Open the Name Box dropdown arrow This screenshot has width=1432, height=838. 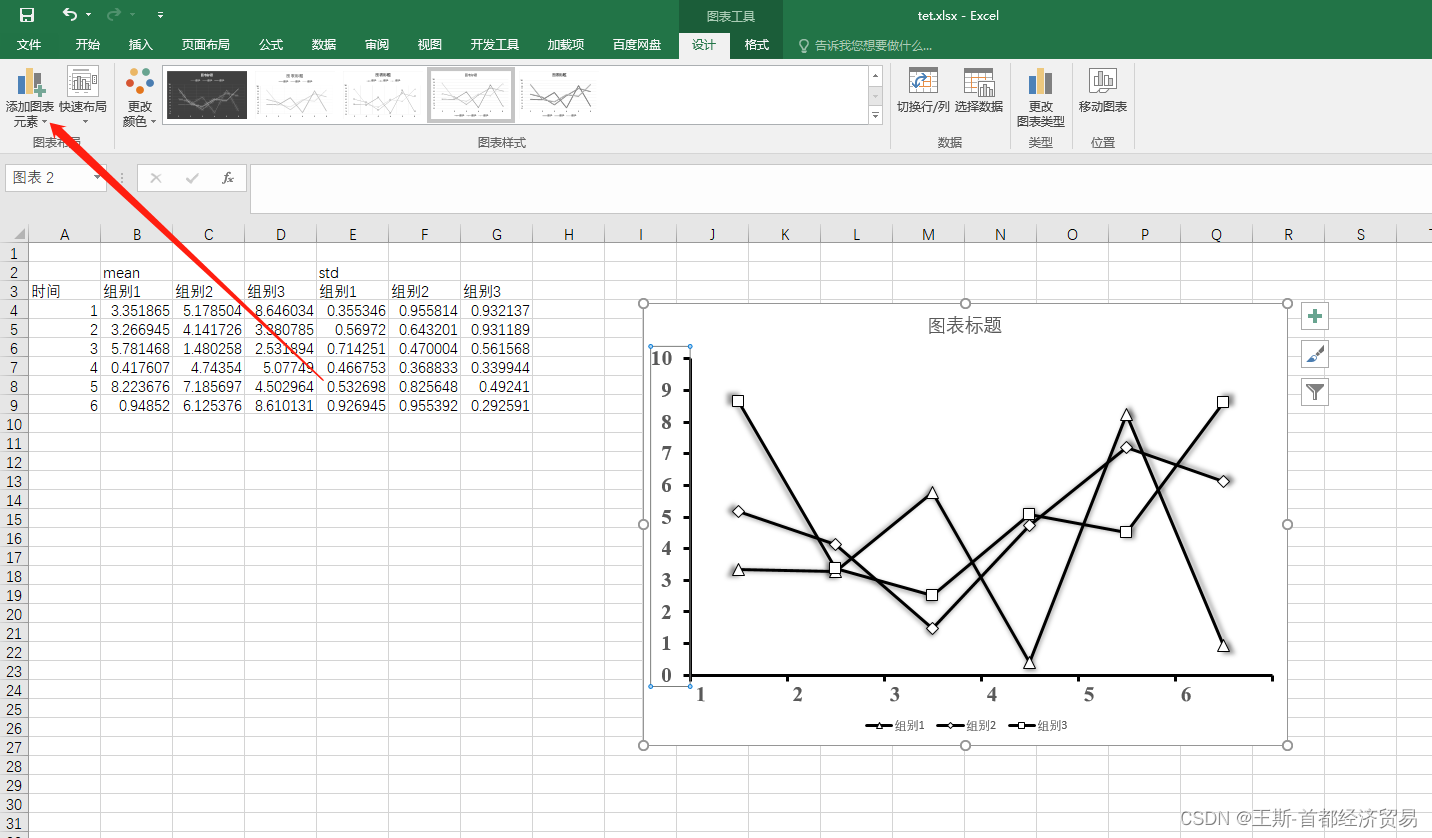98,178
